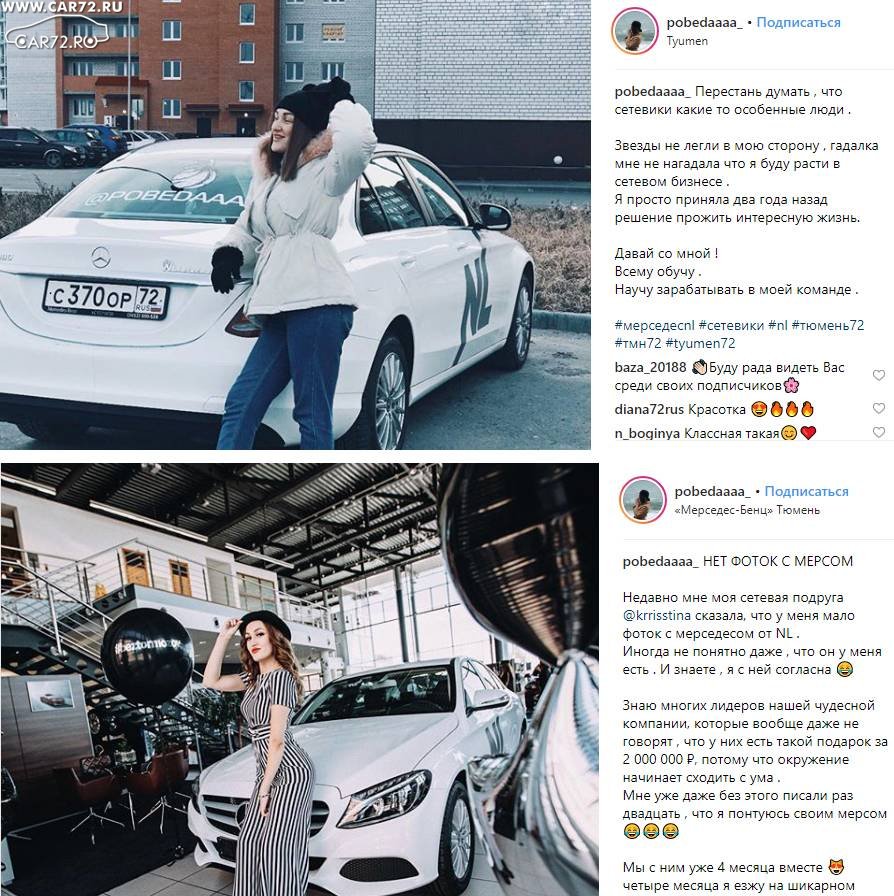
Task: Click the CAR72.RU watermark logo
Action: (x=57, y=30)
